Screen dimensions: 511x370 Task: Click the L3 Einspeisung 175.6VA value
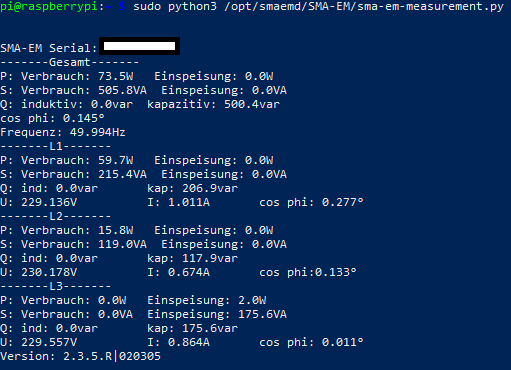coord(262,314)
